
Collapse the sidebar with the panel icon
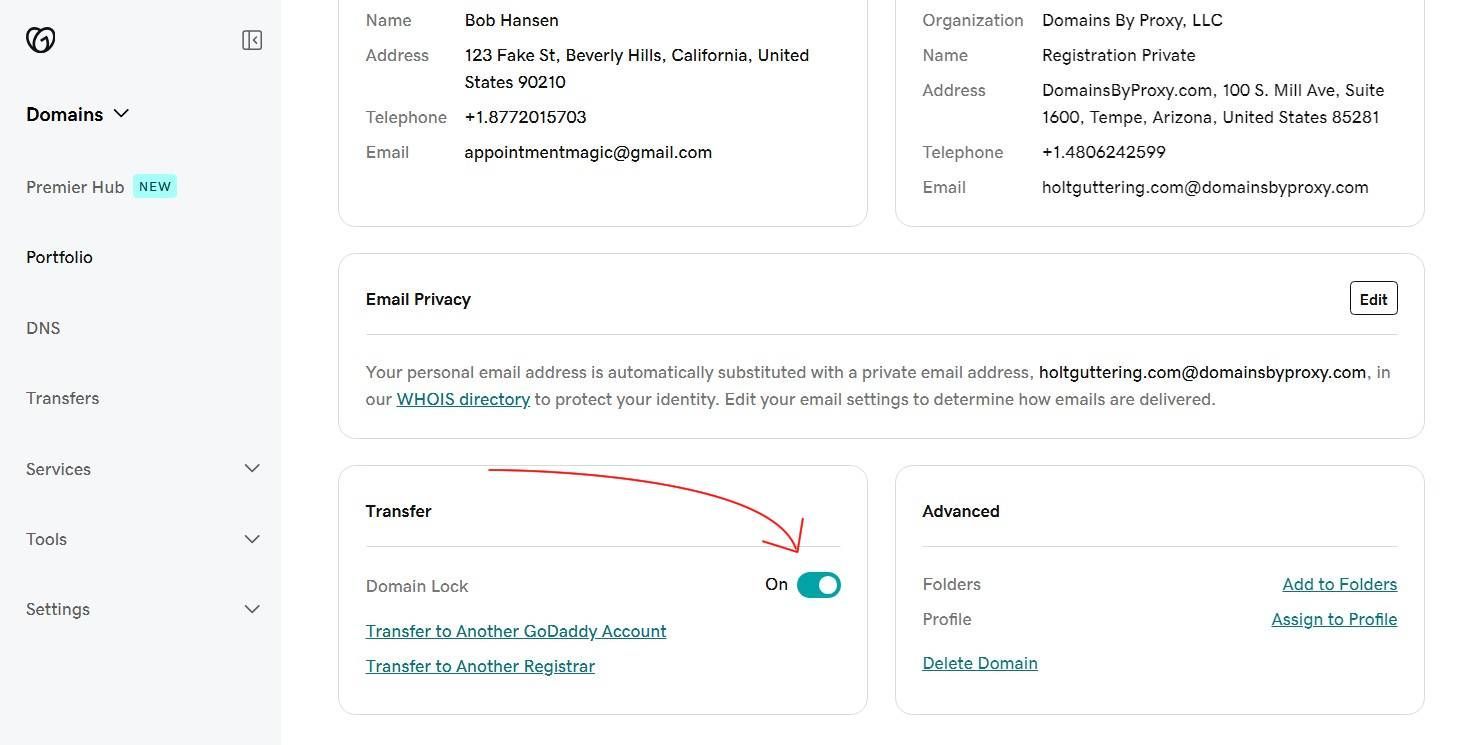coord(252,40)
